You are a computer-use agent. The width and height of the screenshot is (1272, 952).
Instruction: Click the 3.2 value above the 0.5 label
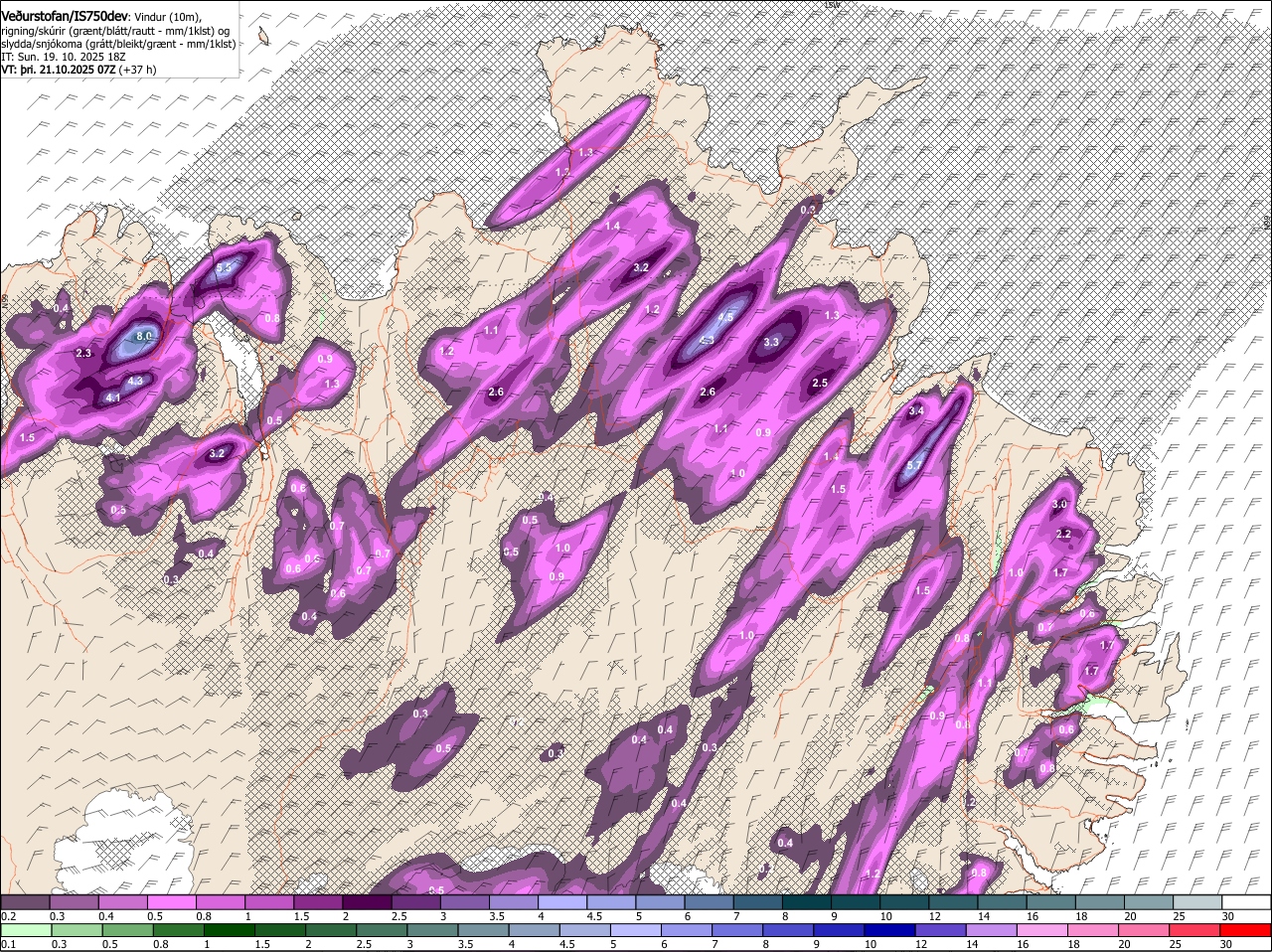[x=218, y=453]
